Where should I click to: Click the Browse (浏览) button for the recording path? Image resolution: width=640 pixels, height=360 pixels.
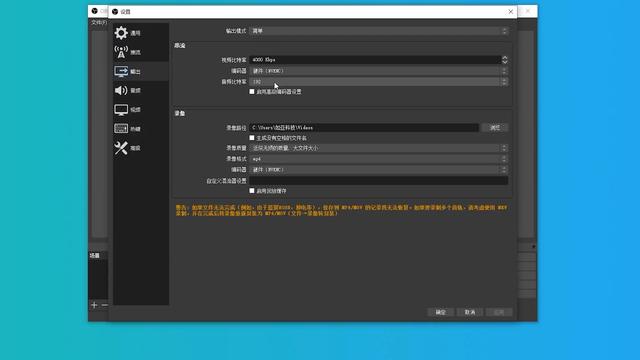[x=495, y=128]
